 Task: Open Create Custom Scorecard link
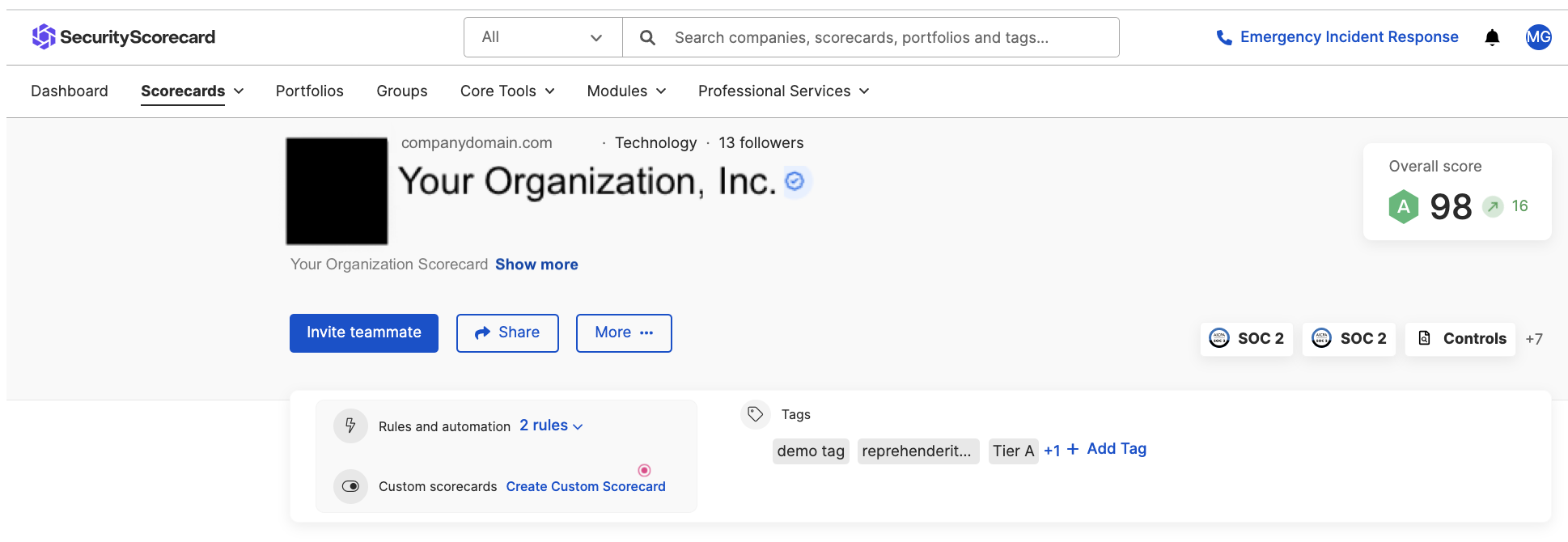tap(586, 486)
